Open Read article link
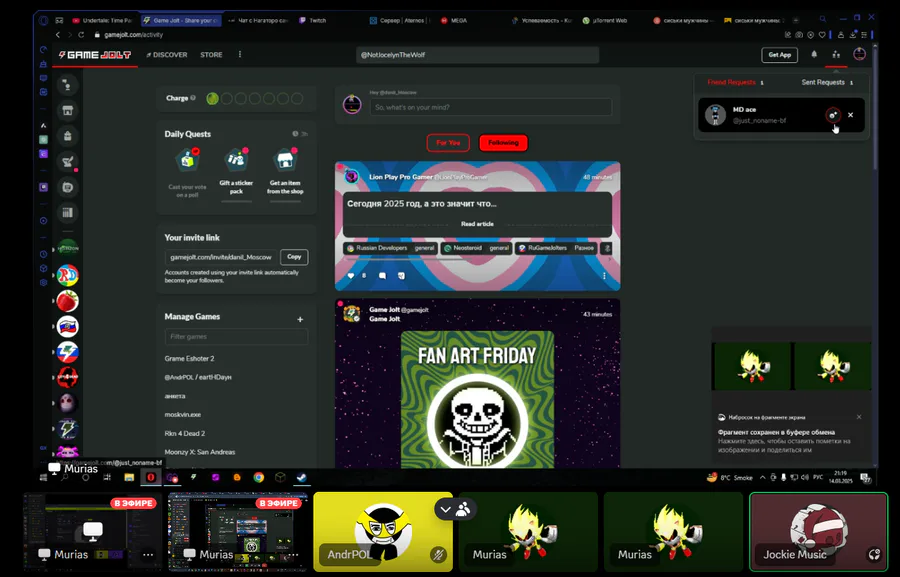The height and width of the screenshot is (577, 900). pos(477,224)
